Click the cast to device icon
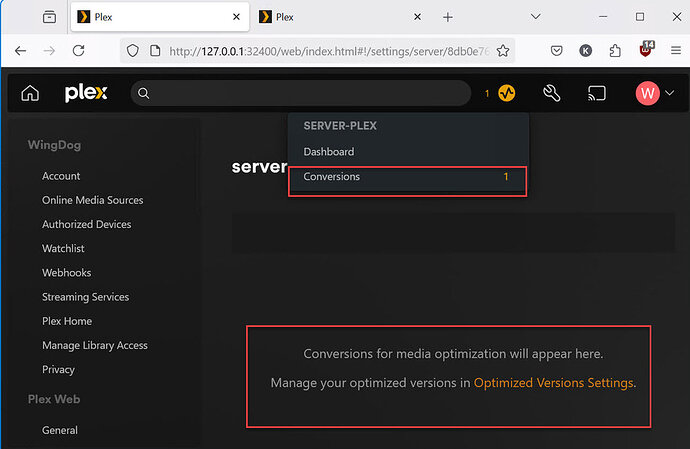 coord(597,93)
